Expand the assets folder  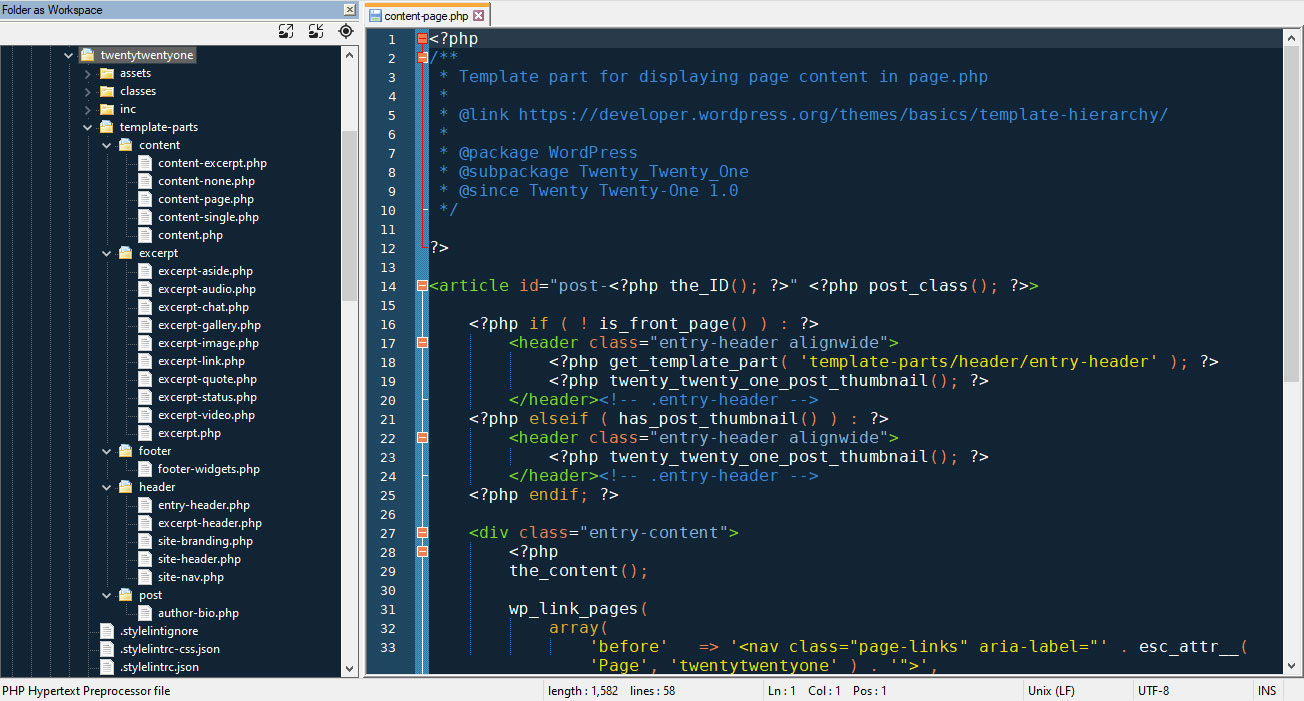(89, 72)
